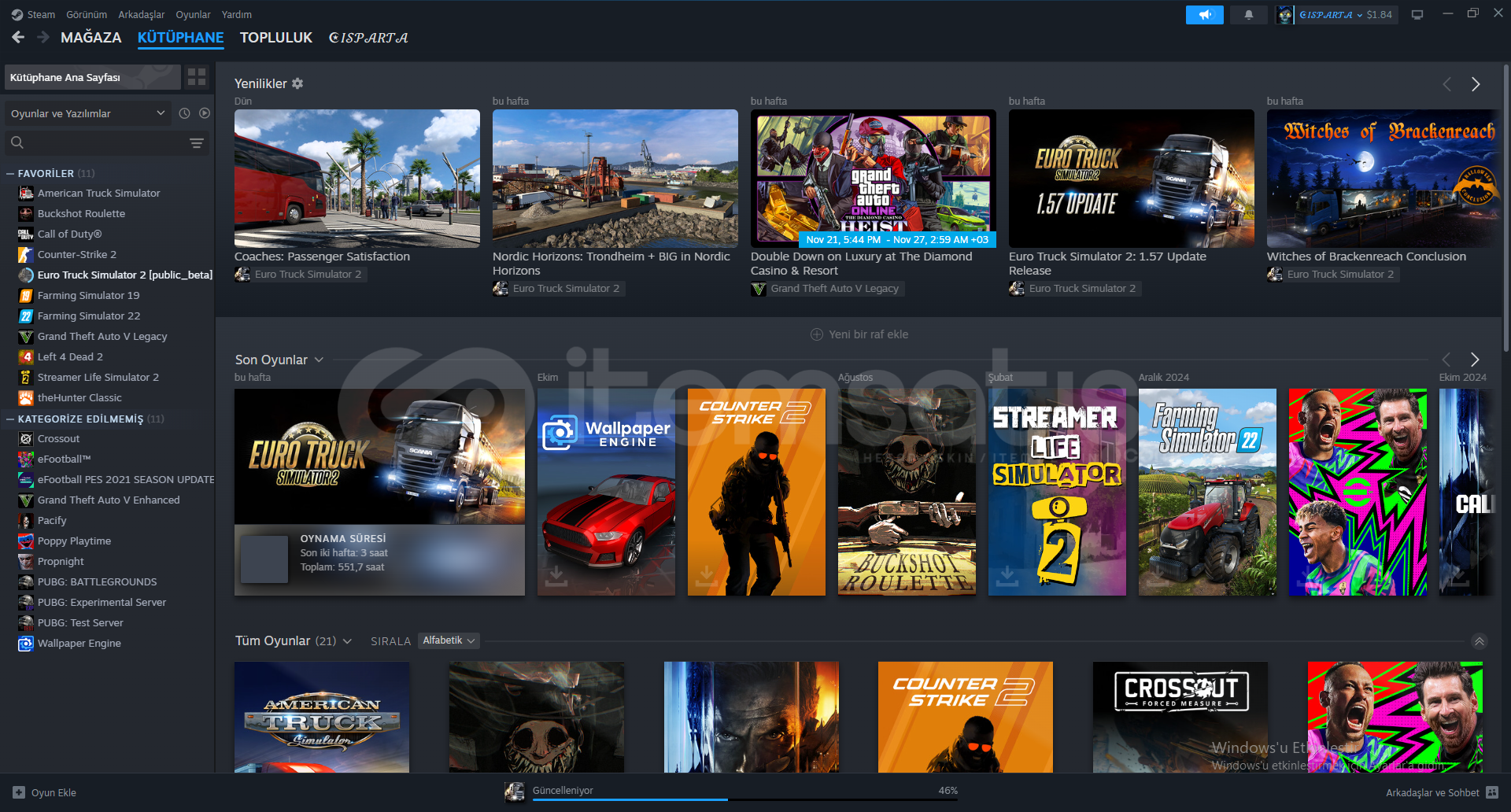Open the Oyunlar ve Yazılımlar dropdown
The height and width of the screenshot is (812, 1511).
tap(87, 113)
